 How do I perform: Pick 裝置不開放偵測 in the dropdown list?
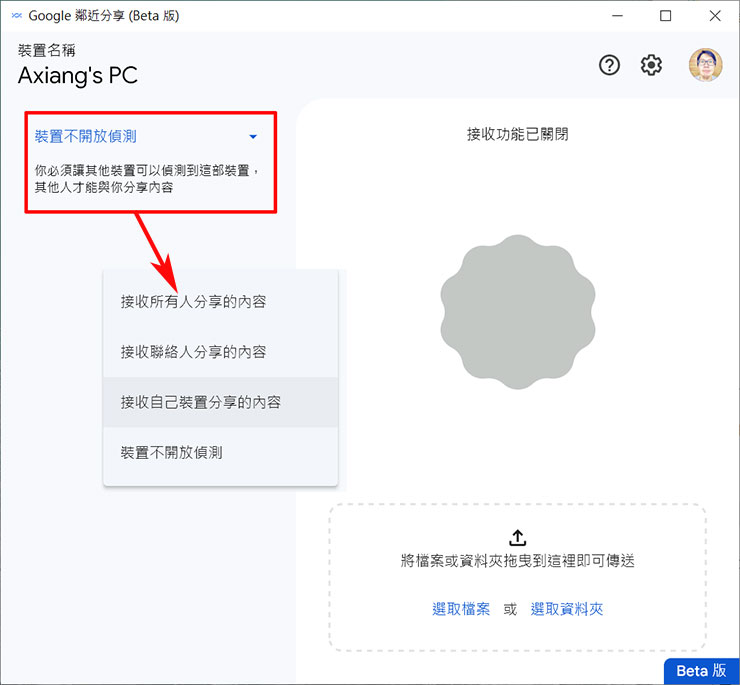[x=220, y=453]
